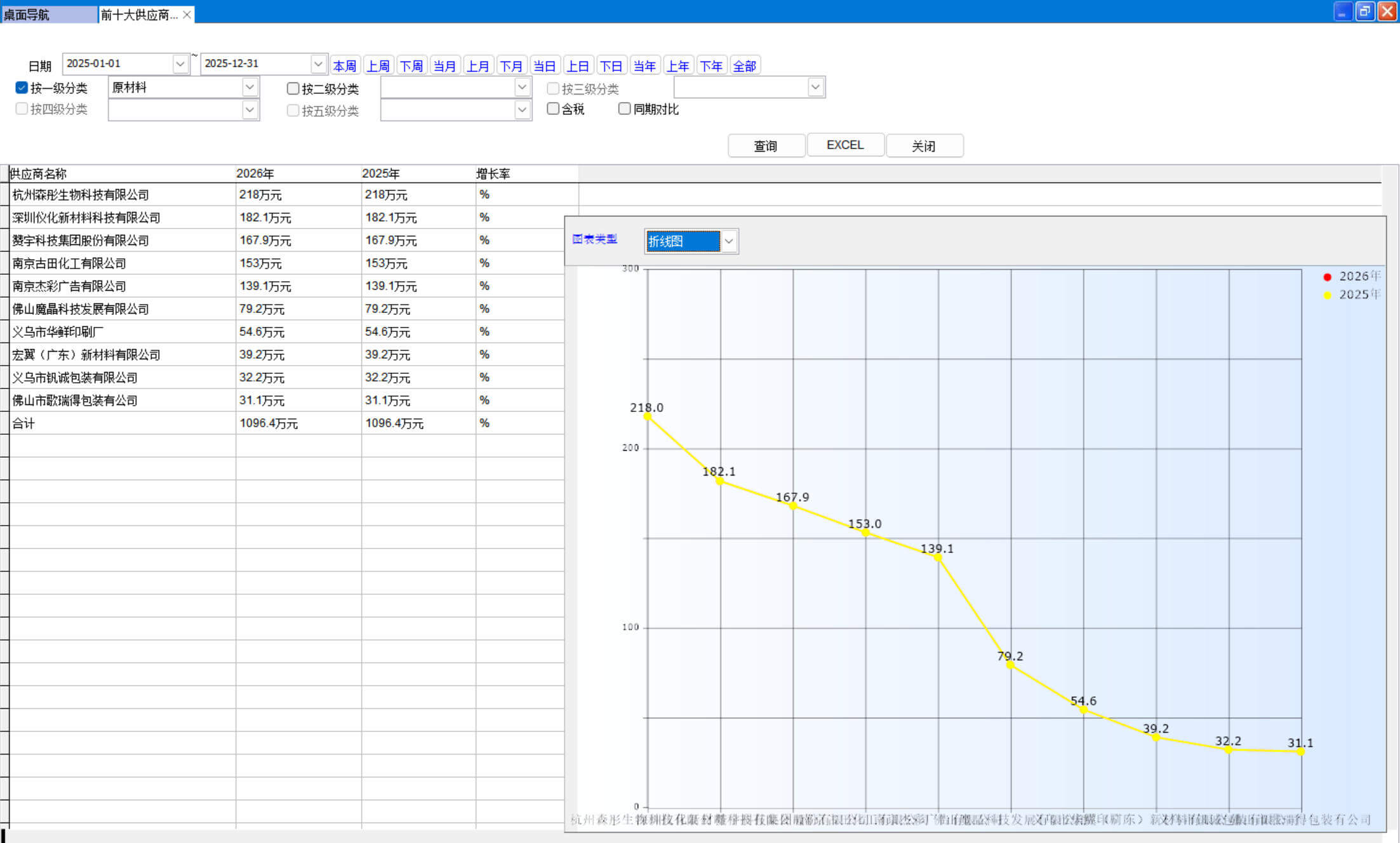Close the 前十大供应商 tab
The width and height of the screenshot is (1400, 843).
pyautogui.click(x=187, y=15)
